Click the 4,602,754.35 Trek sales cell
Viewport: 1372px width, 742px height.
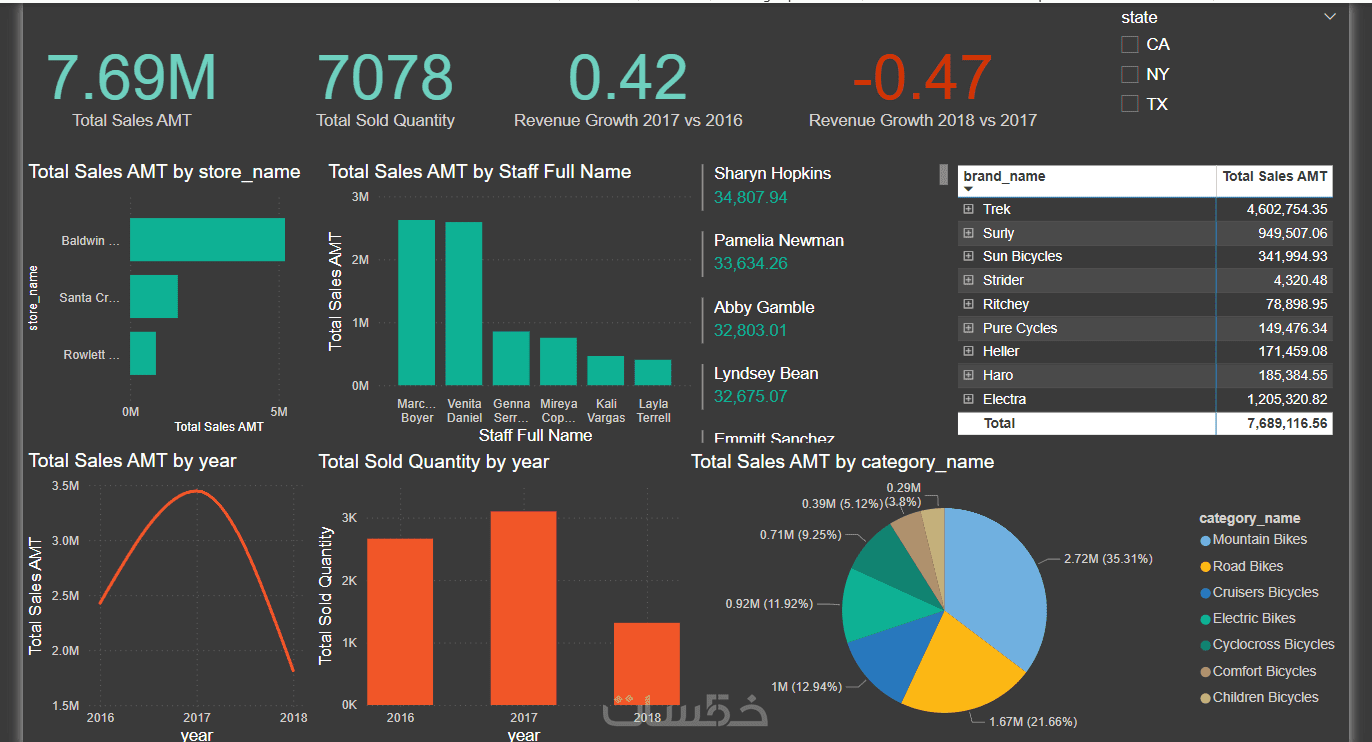click(1287, 209)
